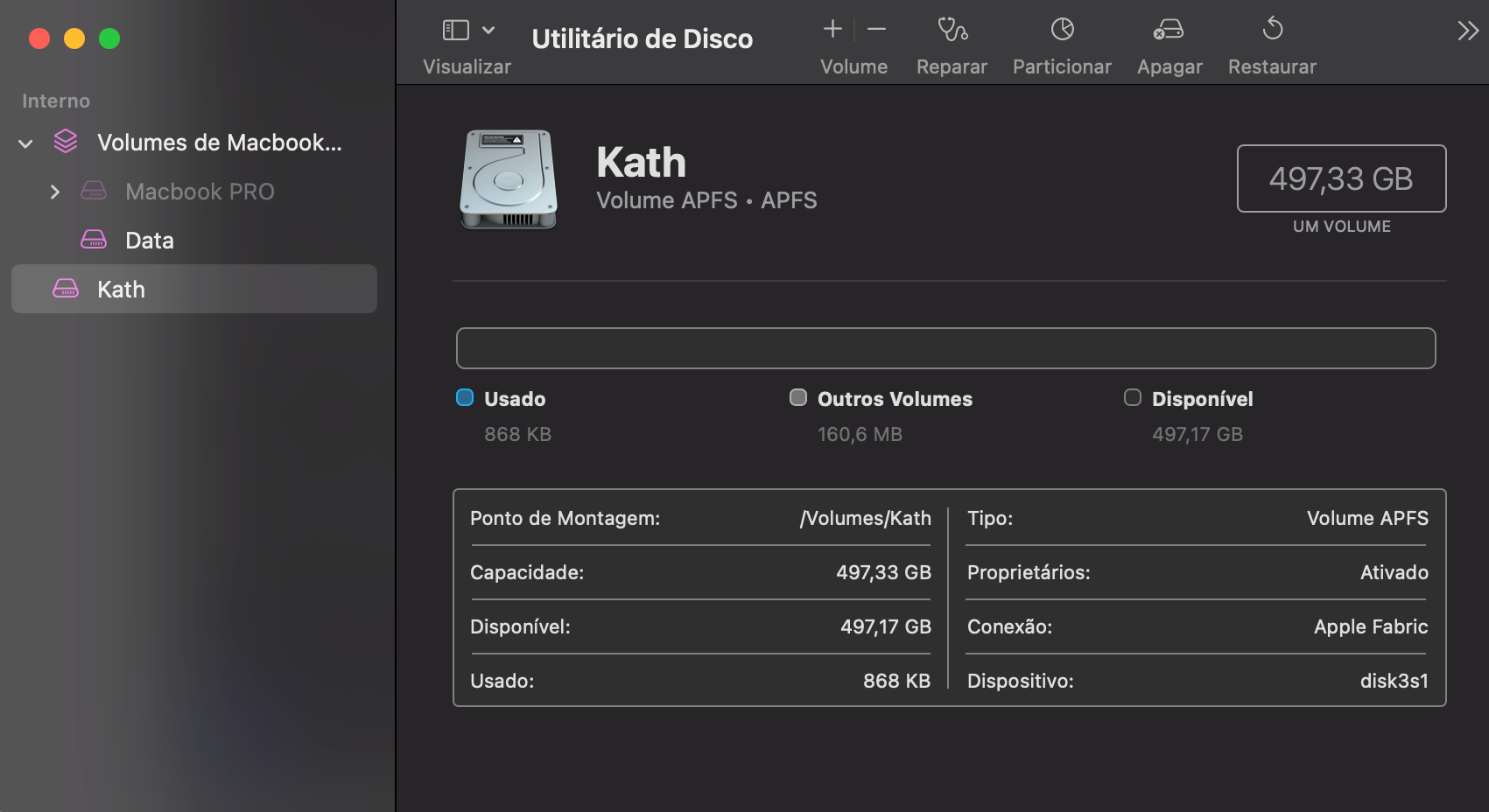Screen dimensions: 1489x812
Task: Collapse the Volumes de Macbook container
Action: [26, 143]
